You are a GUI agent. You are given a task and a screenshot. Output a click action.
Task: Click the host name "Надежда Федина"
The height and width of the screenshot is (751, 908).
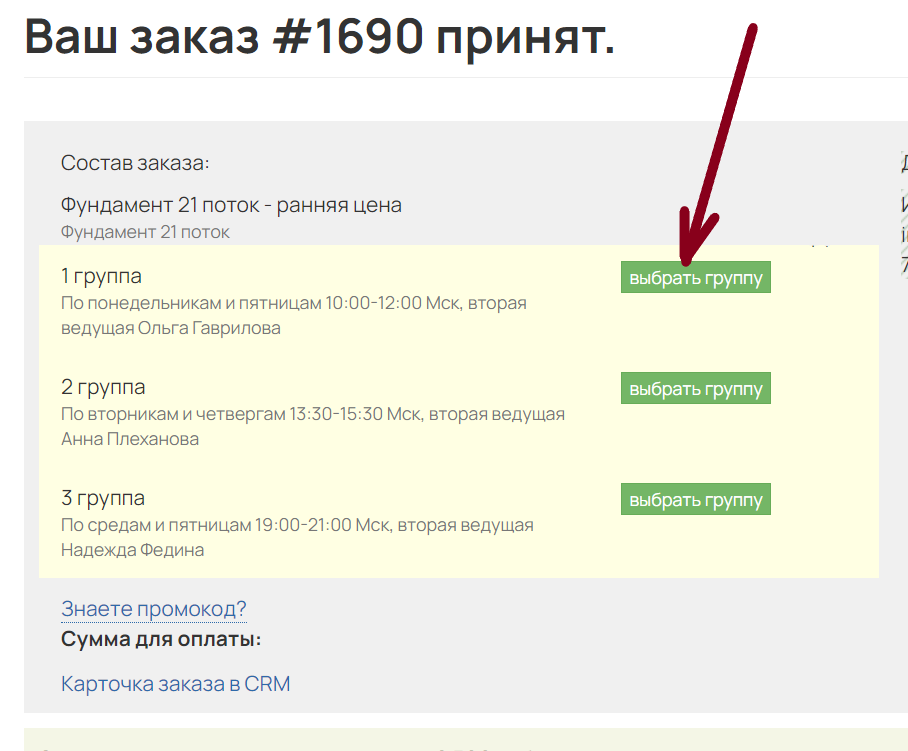click(x=132, y=550)
